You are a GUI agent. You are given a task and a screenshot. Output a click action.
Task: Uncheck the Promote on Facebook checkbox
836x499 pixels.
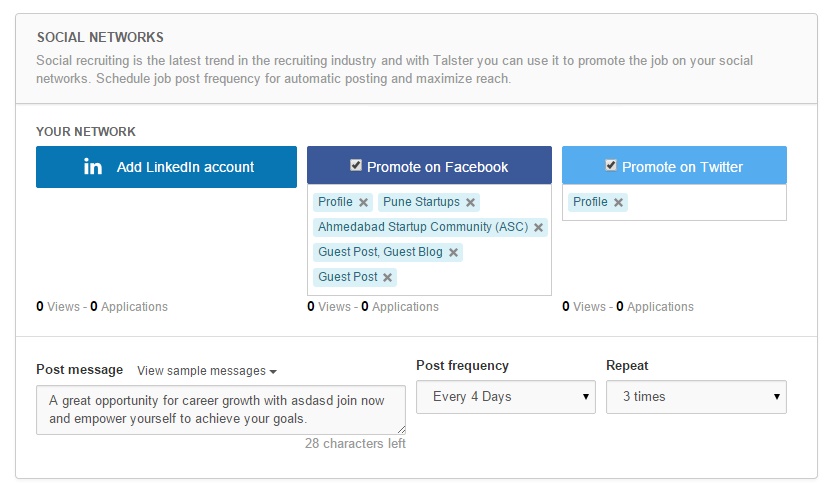357,166
